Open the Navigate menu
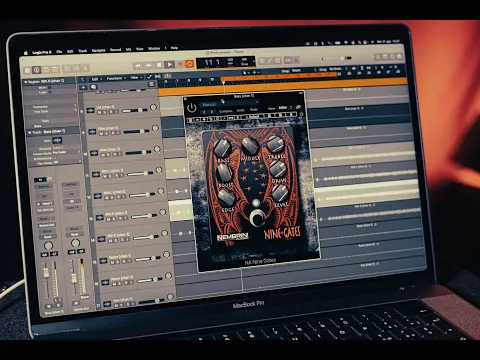This screenshot has height=360, width=480. pos(99,50)
